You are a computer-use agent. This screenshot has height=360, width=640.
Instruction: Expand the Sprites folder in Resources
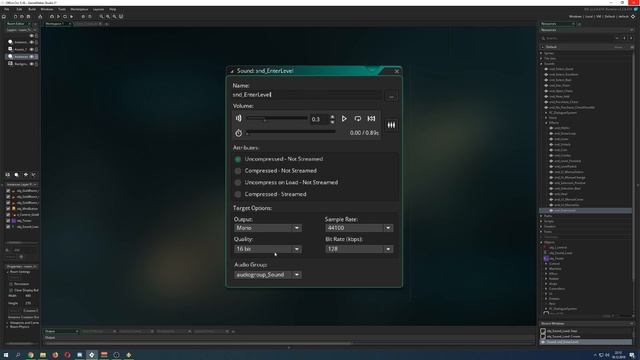542,53
